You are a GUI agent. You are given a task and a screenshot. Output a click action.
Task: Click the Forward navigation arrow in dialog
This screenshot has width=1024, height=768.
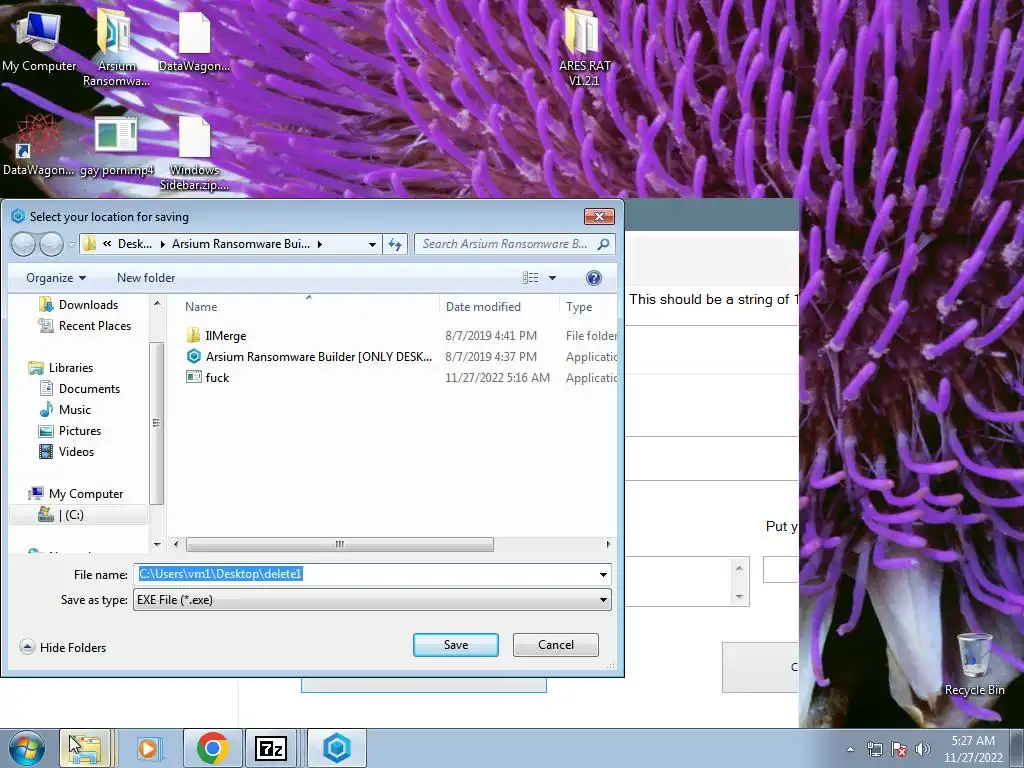52,244
